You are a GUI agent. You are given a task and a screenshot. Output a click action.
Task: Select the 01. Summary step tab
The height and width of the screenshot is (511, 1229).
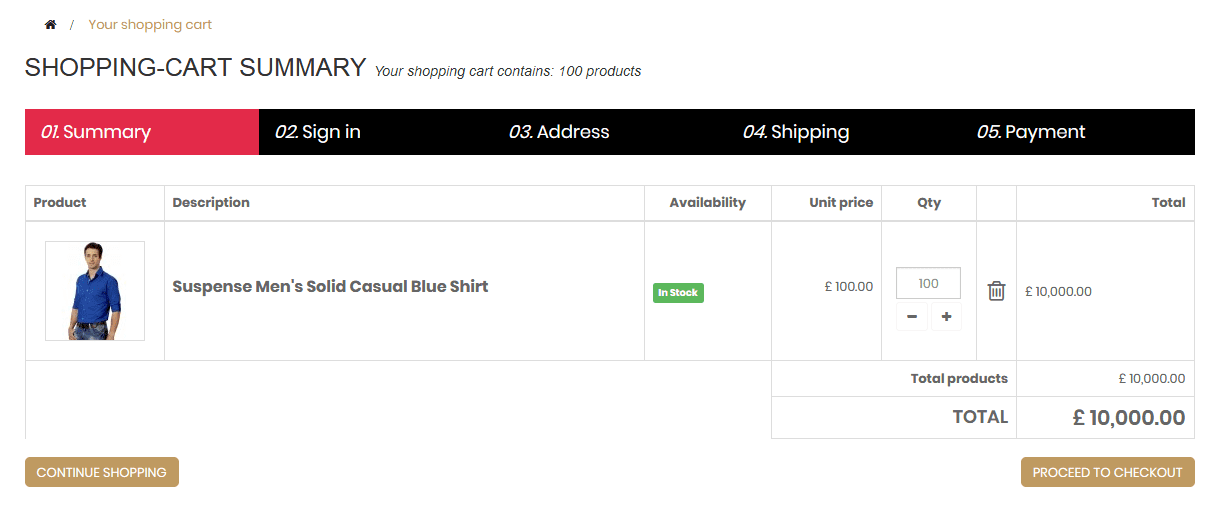pyautogui.click(x=142, y=132)
